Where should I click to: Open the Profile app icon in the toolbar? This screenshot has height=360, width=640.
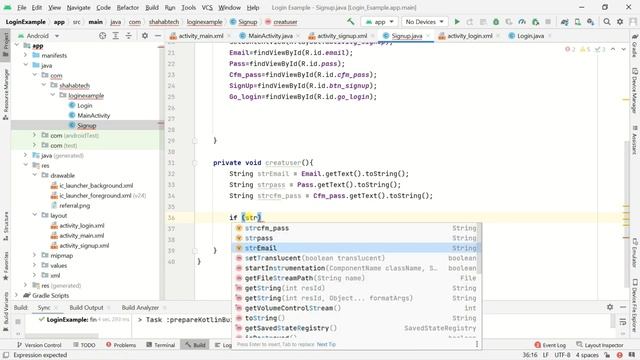522,22
